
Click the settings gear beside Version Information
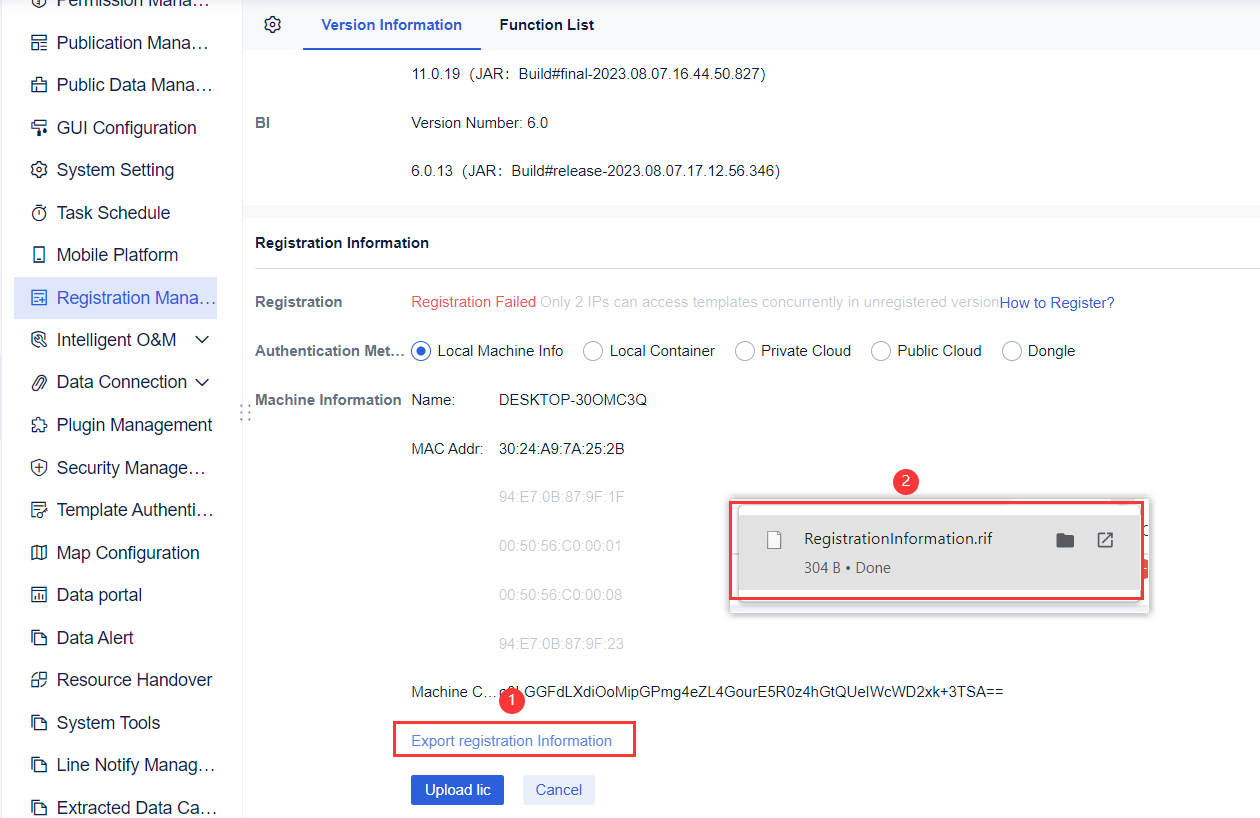point(272,24)
